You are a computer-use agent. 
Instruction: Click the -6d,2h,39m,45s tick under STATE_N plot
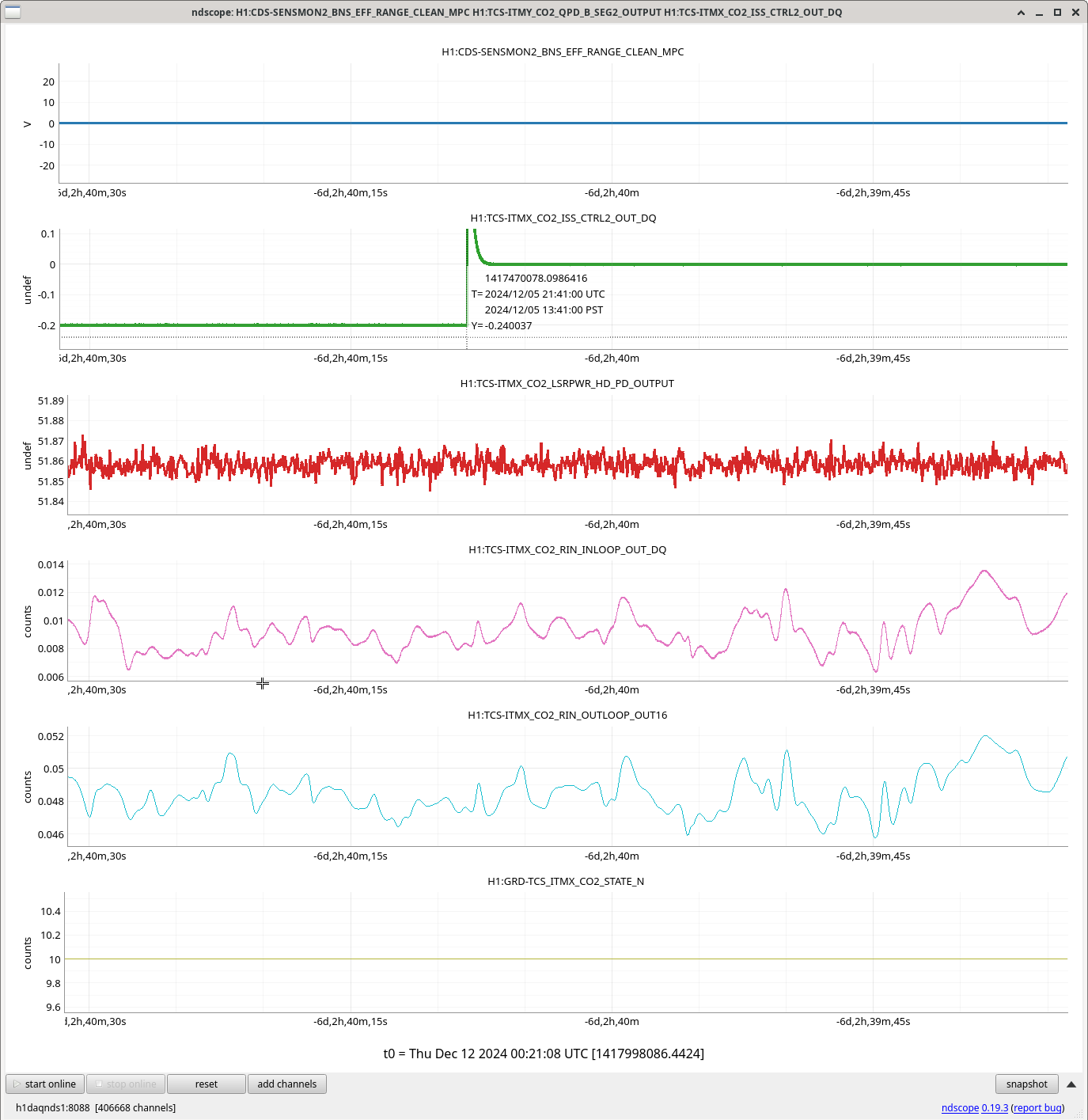tap(873, 1021)
